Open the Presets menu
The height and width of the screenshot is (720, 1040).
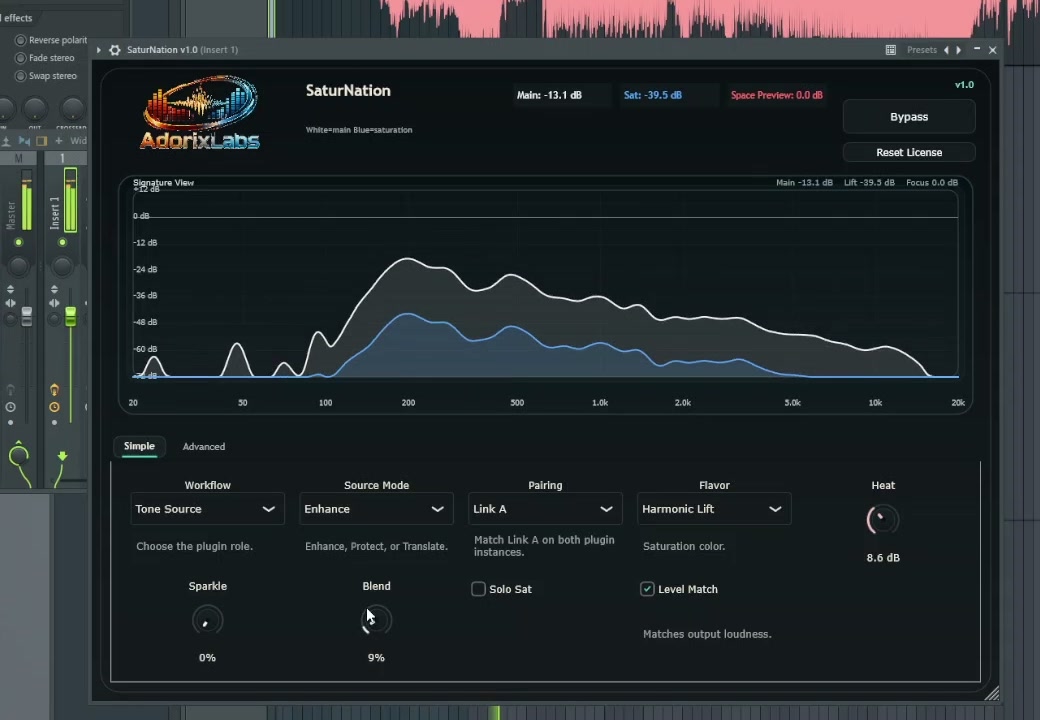(x=921, y=50)
